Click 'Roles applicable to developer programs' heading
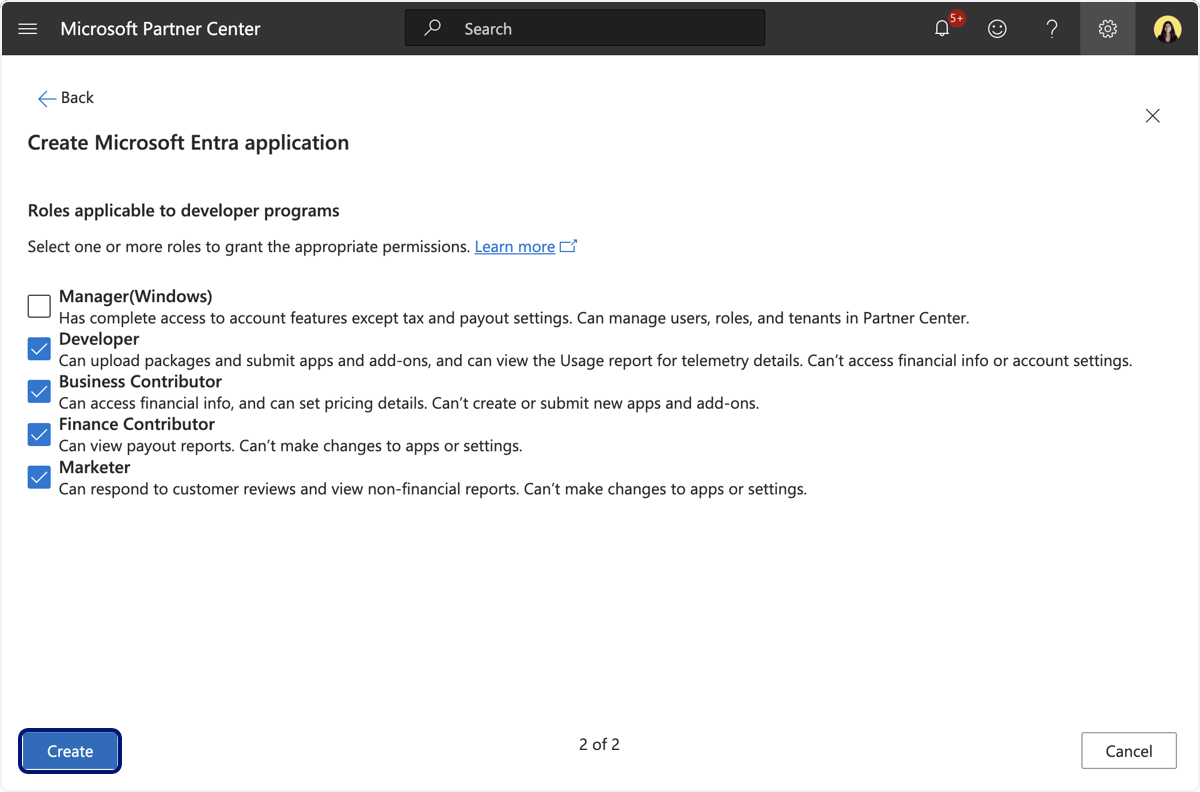 [x=184, y=211]
